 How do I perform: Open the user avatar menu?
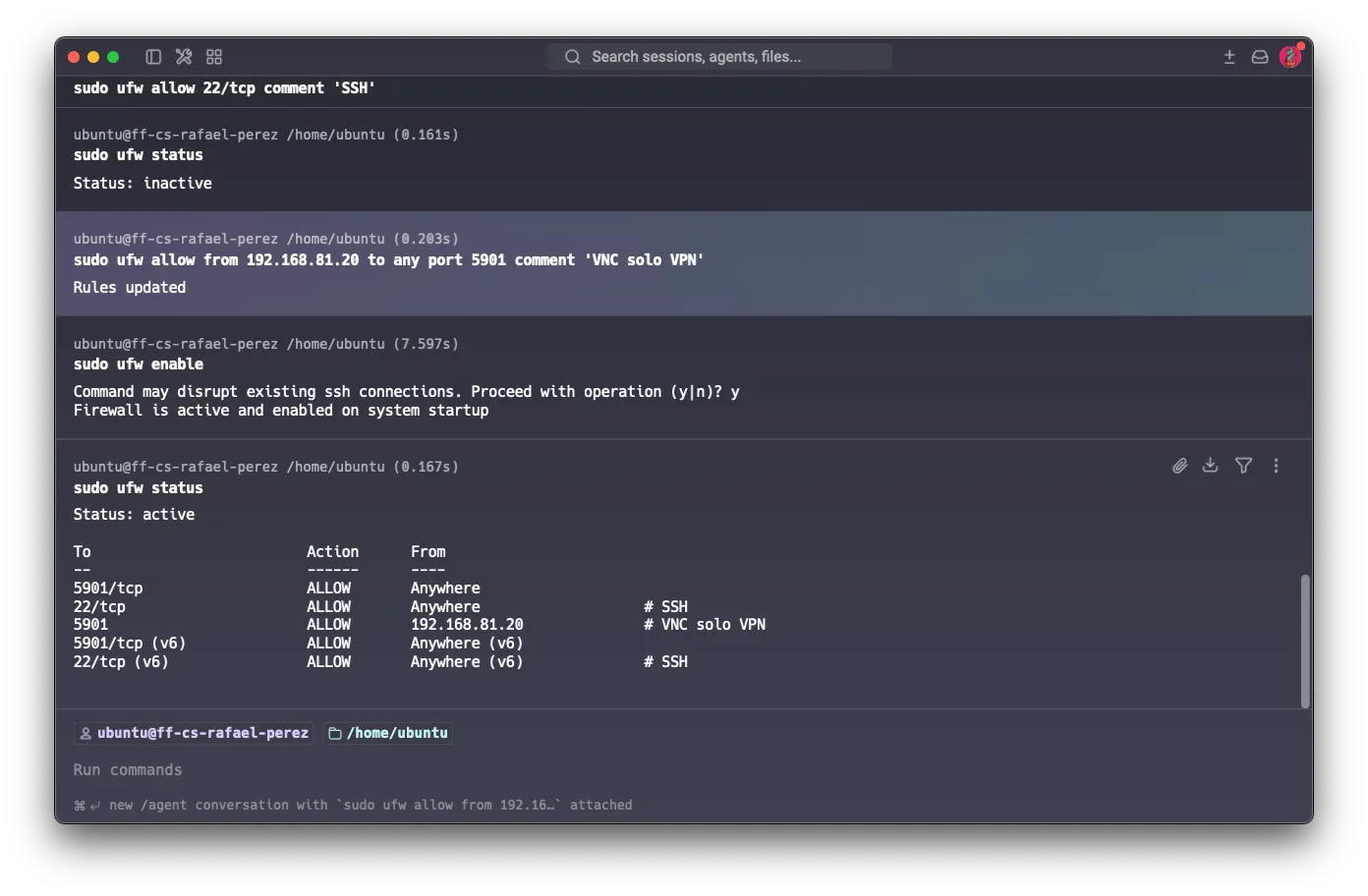coord(1291,56)
